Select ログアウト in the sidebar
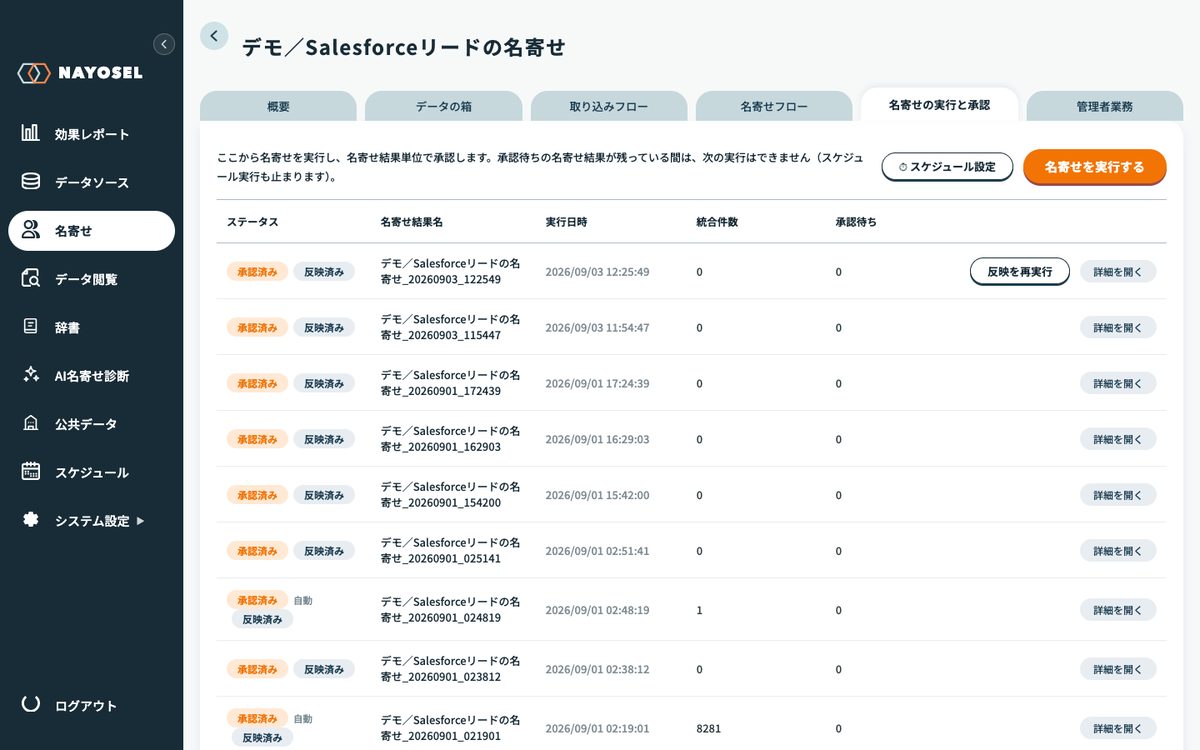This screenshot has height=750, width=1200. (x=91, y=705)
